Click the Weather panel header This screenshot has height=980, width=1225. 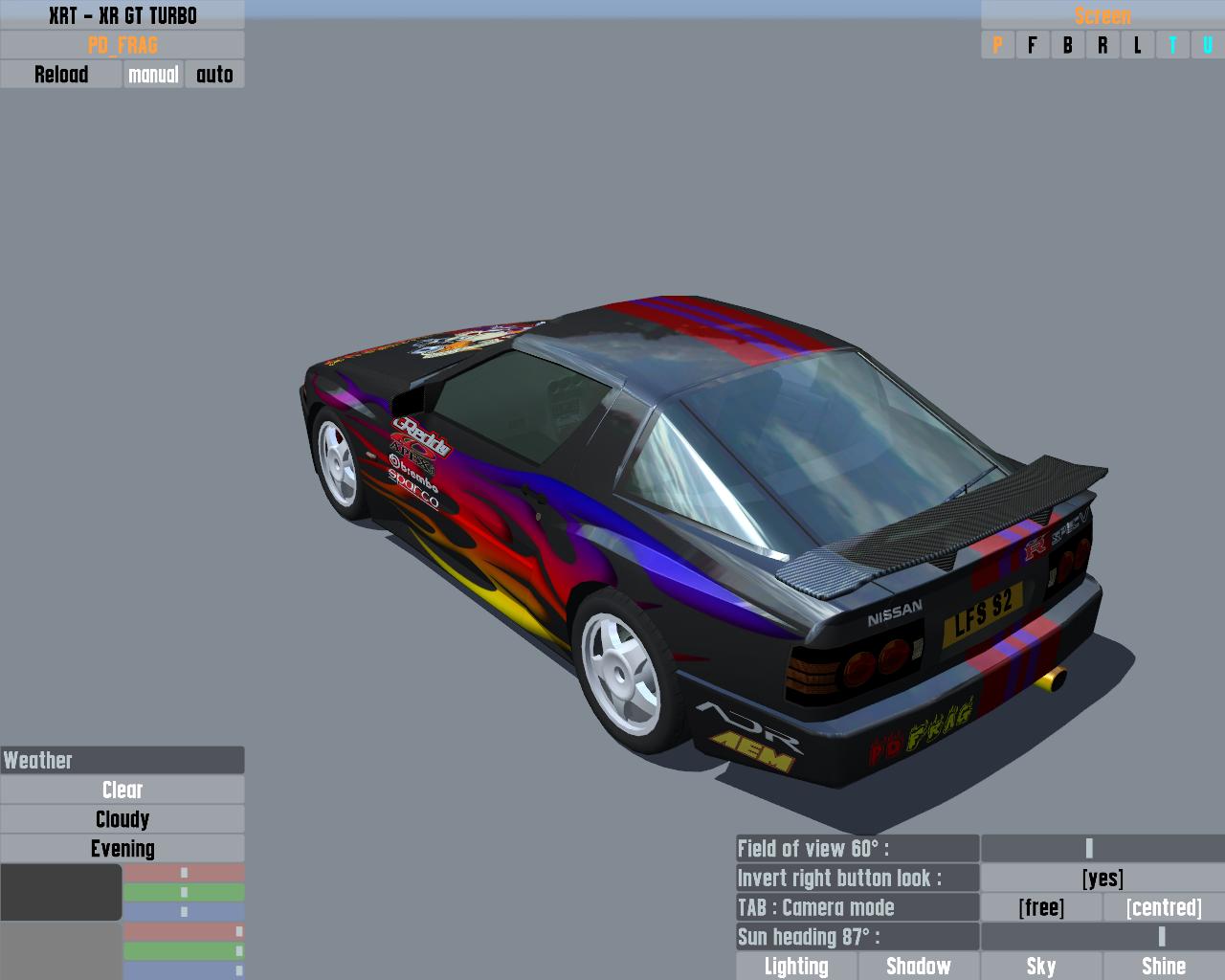[x=122, y=760]
